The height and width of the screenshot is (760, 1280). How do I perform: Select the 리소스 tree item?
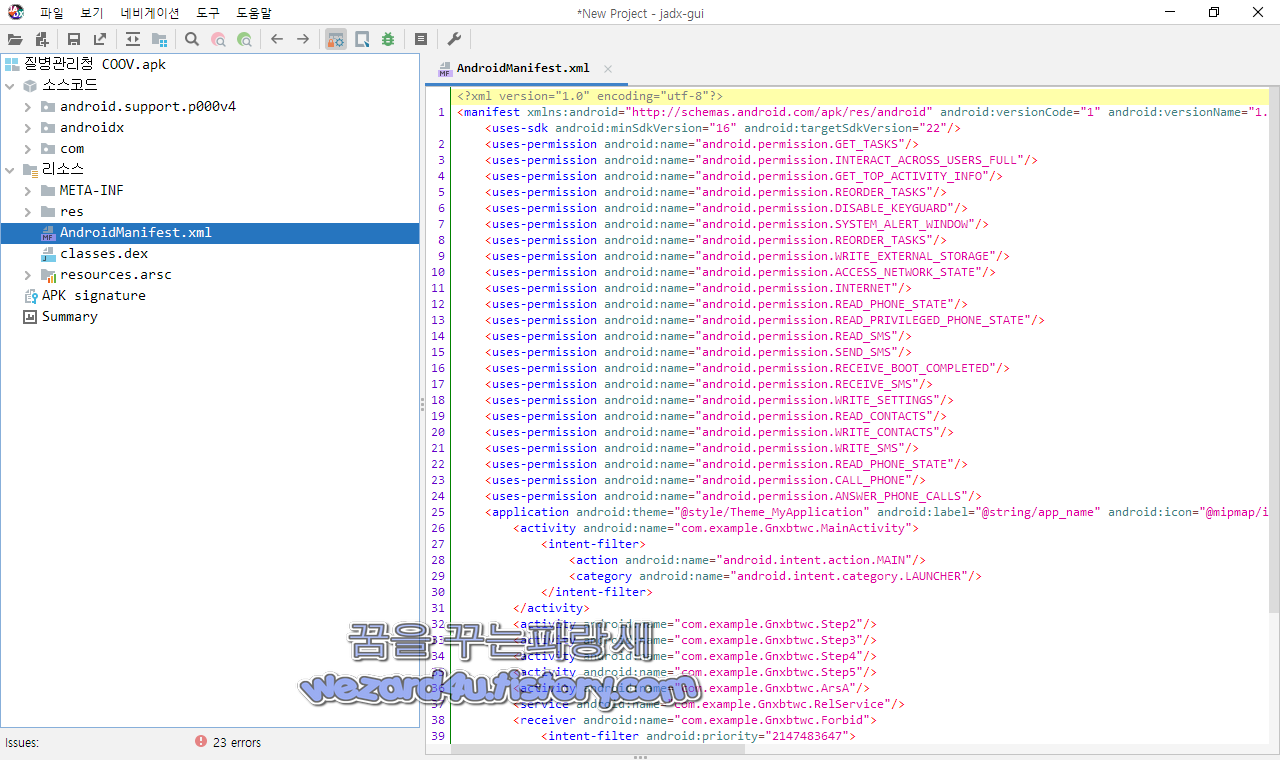pos(63,169)
